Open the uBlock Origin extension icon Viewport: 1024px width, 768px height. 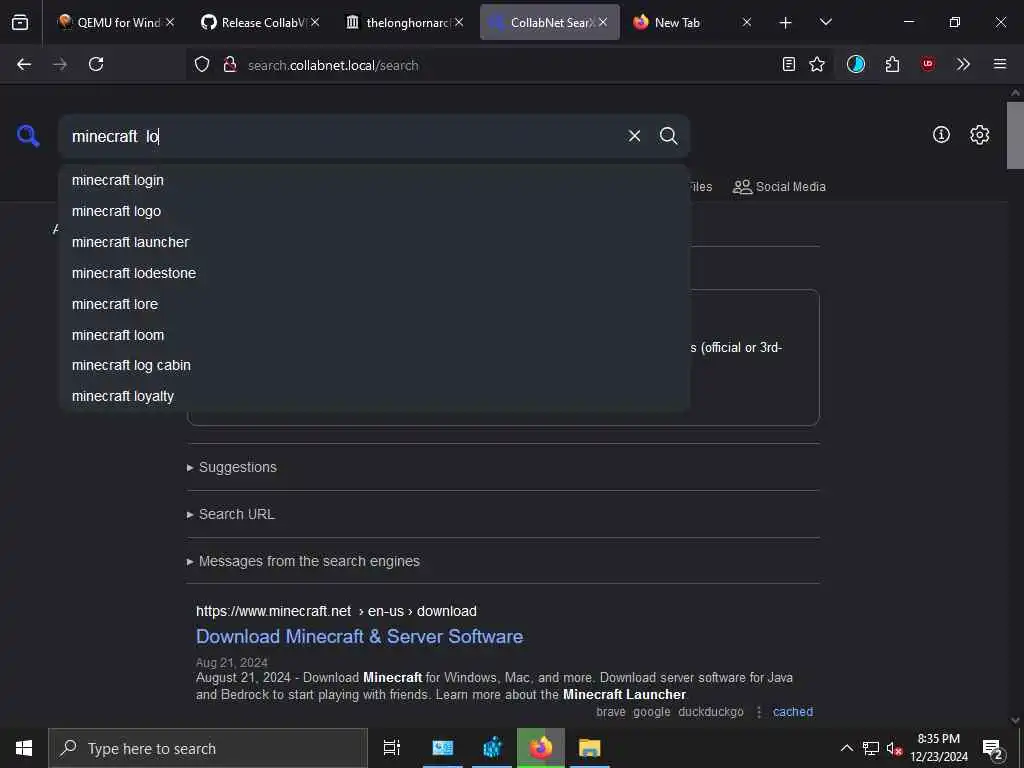pos(927,64)
